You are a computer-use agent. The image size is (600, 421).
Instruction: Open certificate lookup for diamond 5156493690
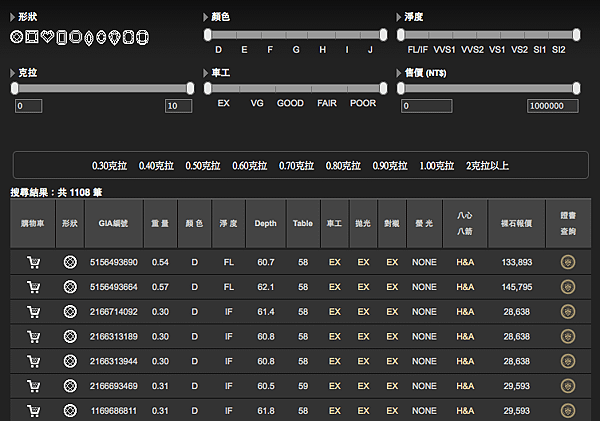click(x=568, y=262)
